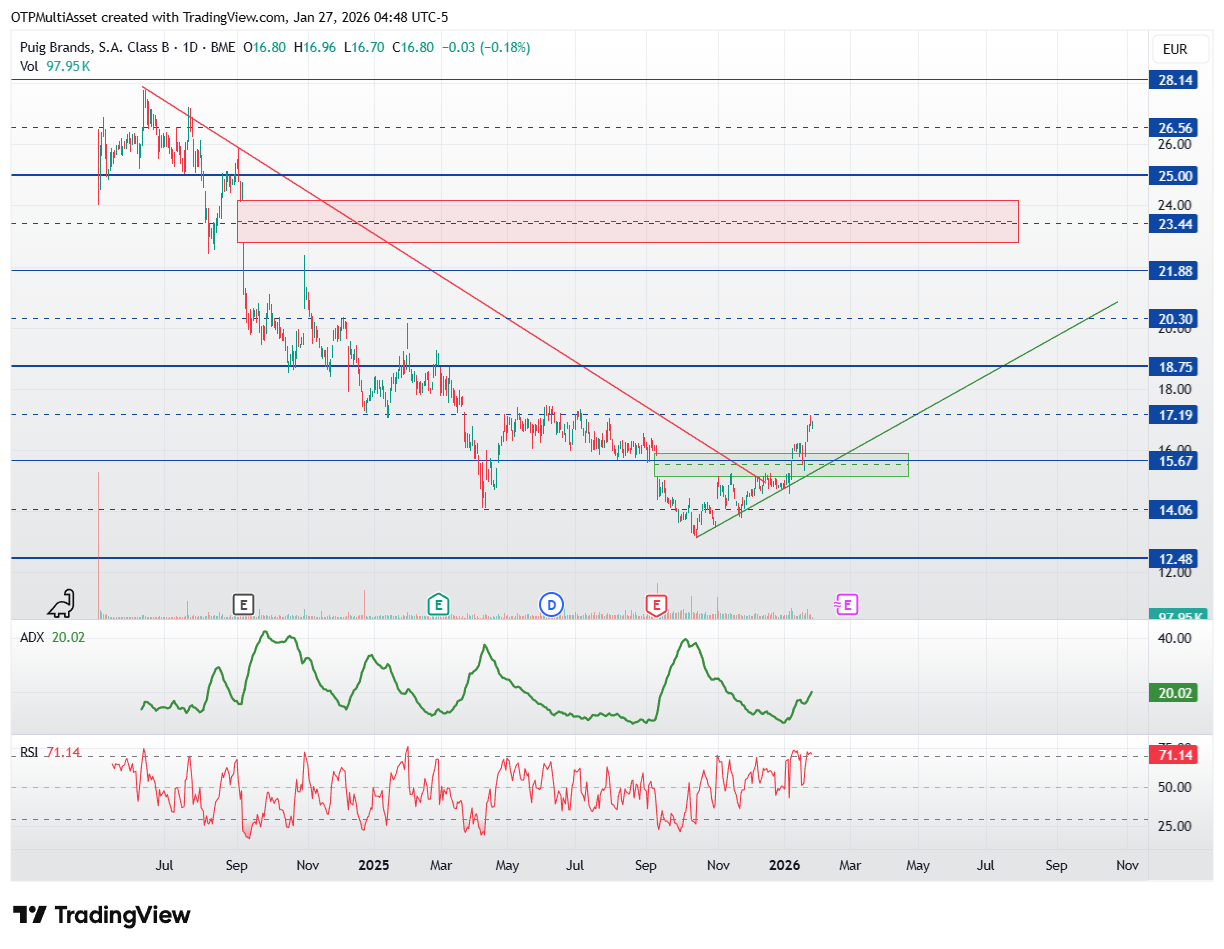Click the 25.00 price level label
The width and height of the screenshot is (1224, 949).
point(1173,175)
